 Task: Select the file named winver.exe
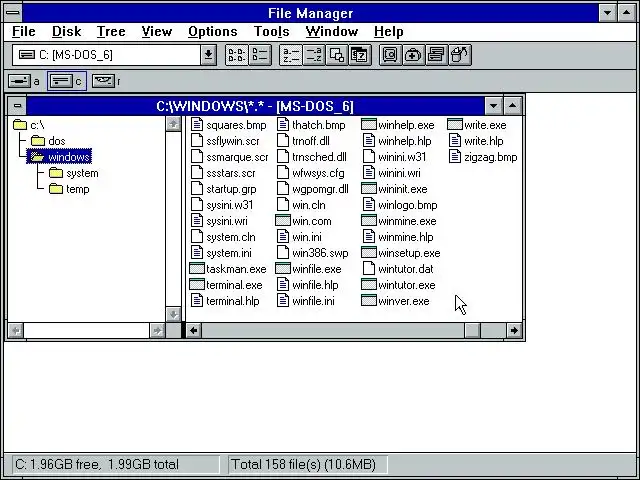coord(404,301)
